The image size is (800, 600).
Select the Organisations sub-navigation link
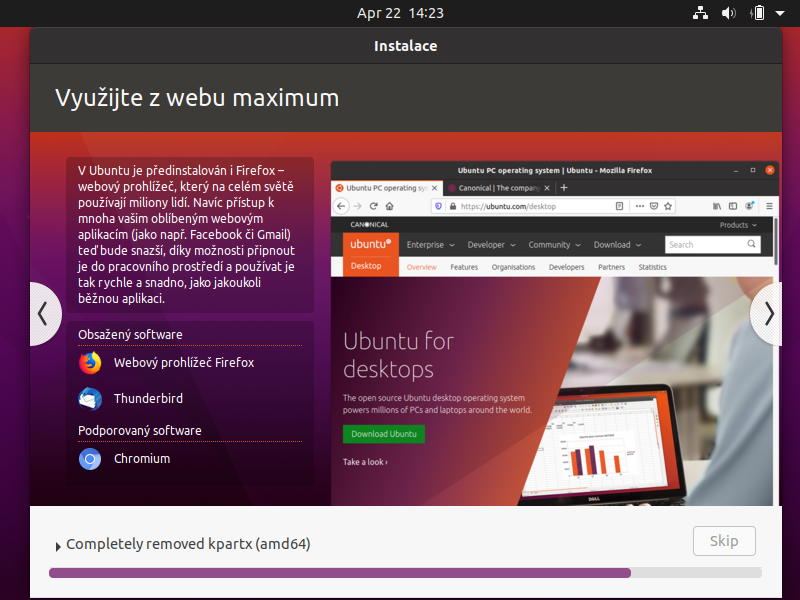click(x=513, y=267)
